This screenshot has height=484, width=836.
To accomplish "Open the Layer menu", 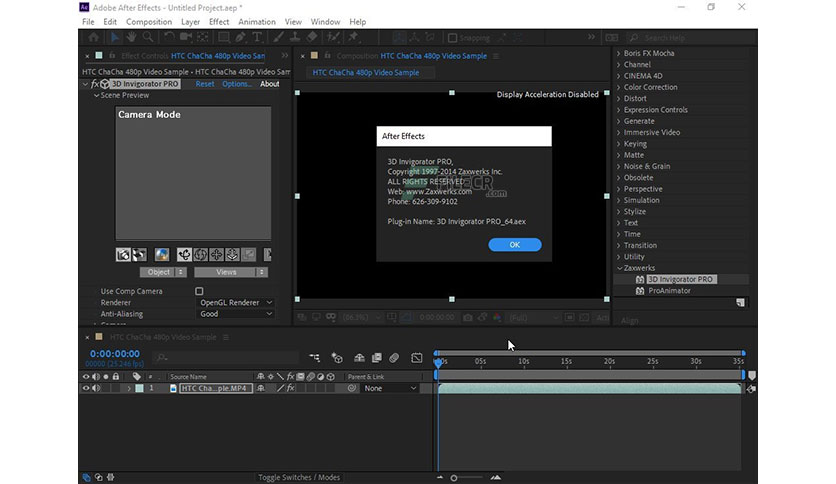I will 190,22.
